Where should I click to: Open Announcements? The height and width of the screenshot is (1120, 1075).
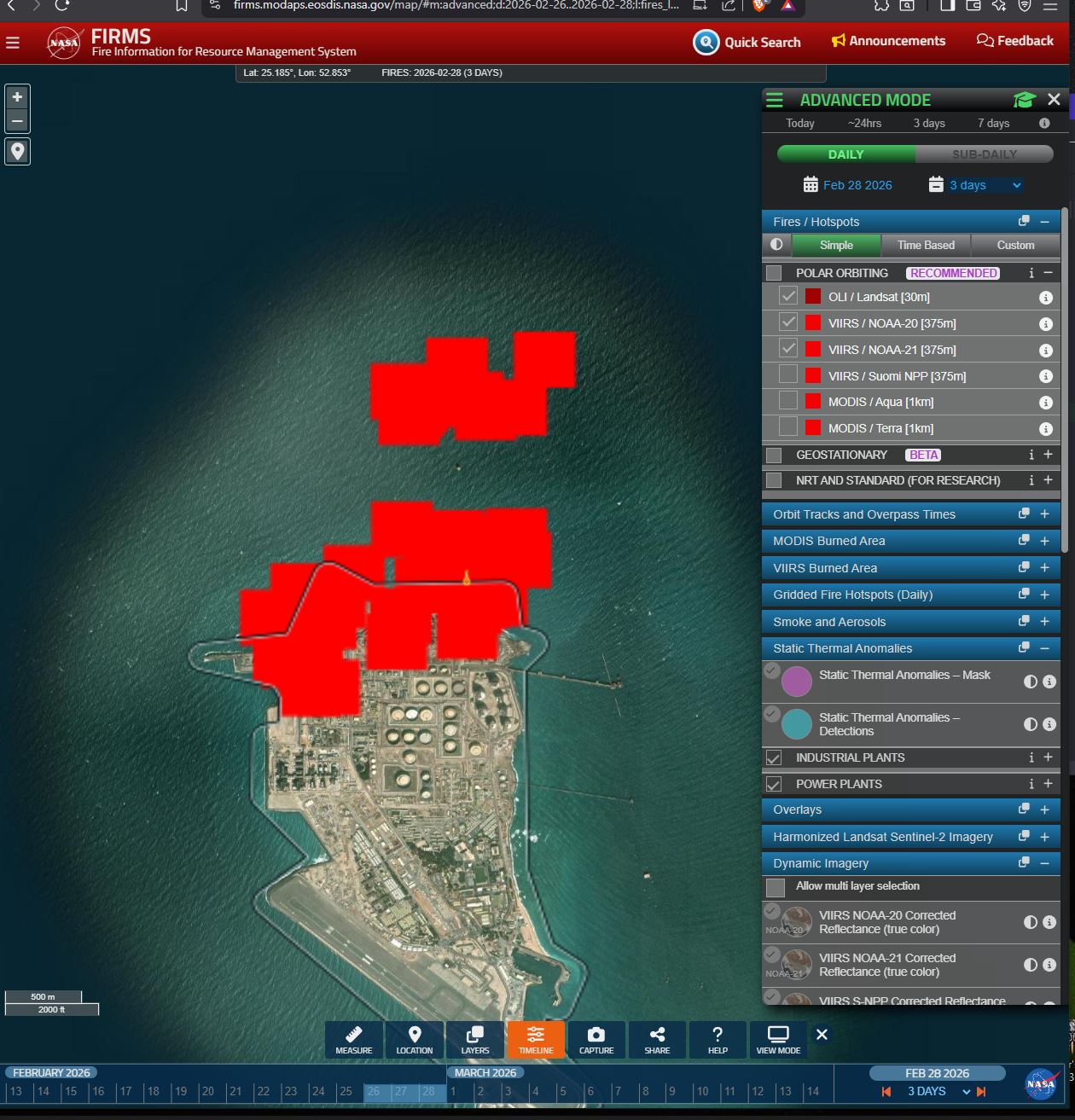(x=888, y=41)
